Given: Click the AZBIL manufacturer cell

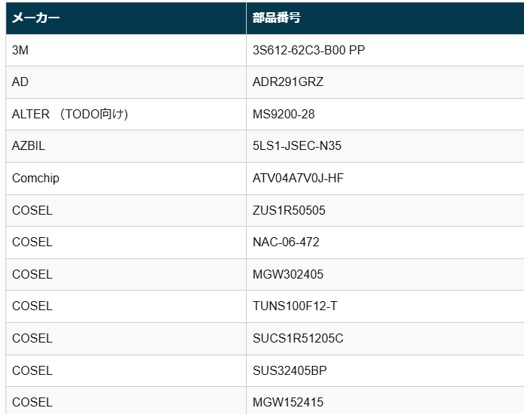Looking at the screenshot, I should coord(126,146).
